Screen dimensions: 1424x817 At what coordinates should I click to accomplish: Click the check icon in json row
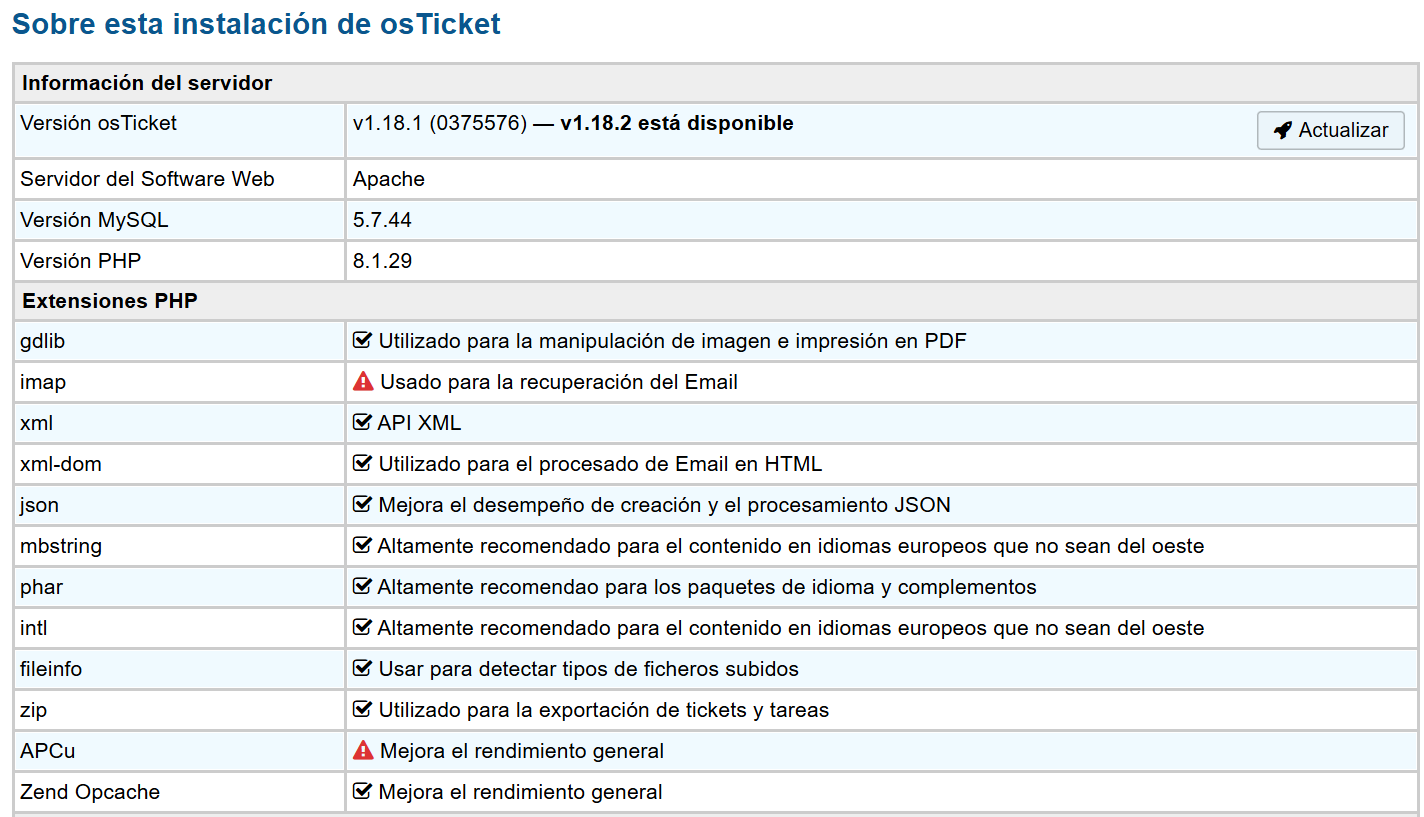click(x=363, y=505)
